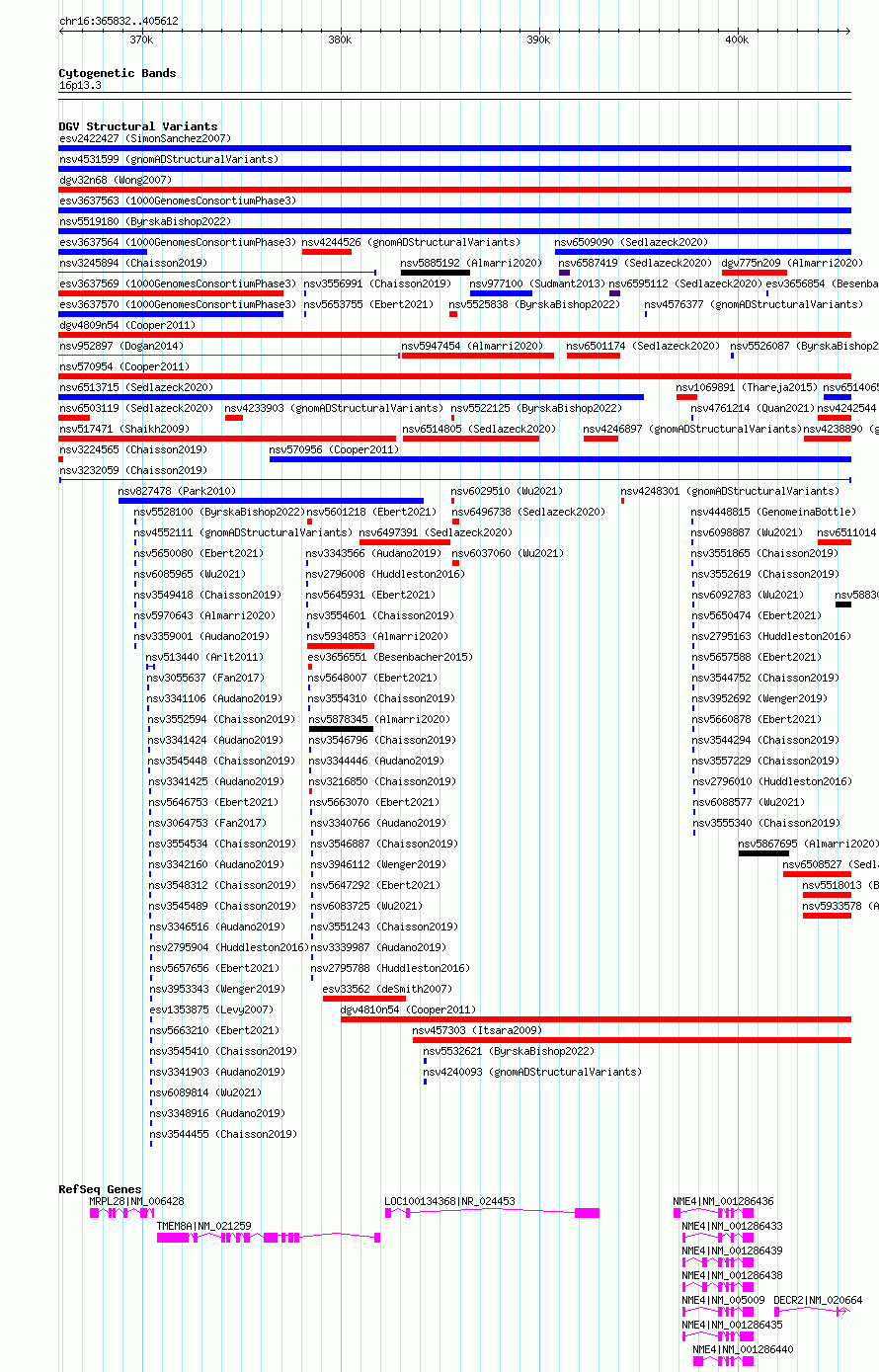Click the red bar below nsv5947454 (Almarri2020)
Image resolution: width=879 pixels, height=1372 pixels.
click(478, 356)
